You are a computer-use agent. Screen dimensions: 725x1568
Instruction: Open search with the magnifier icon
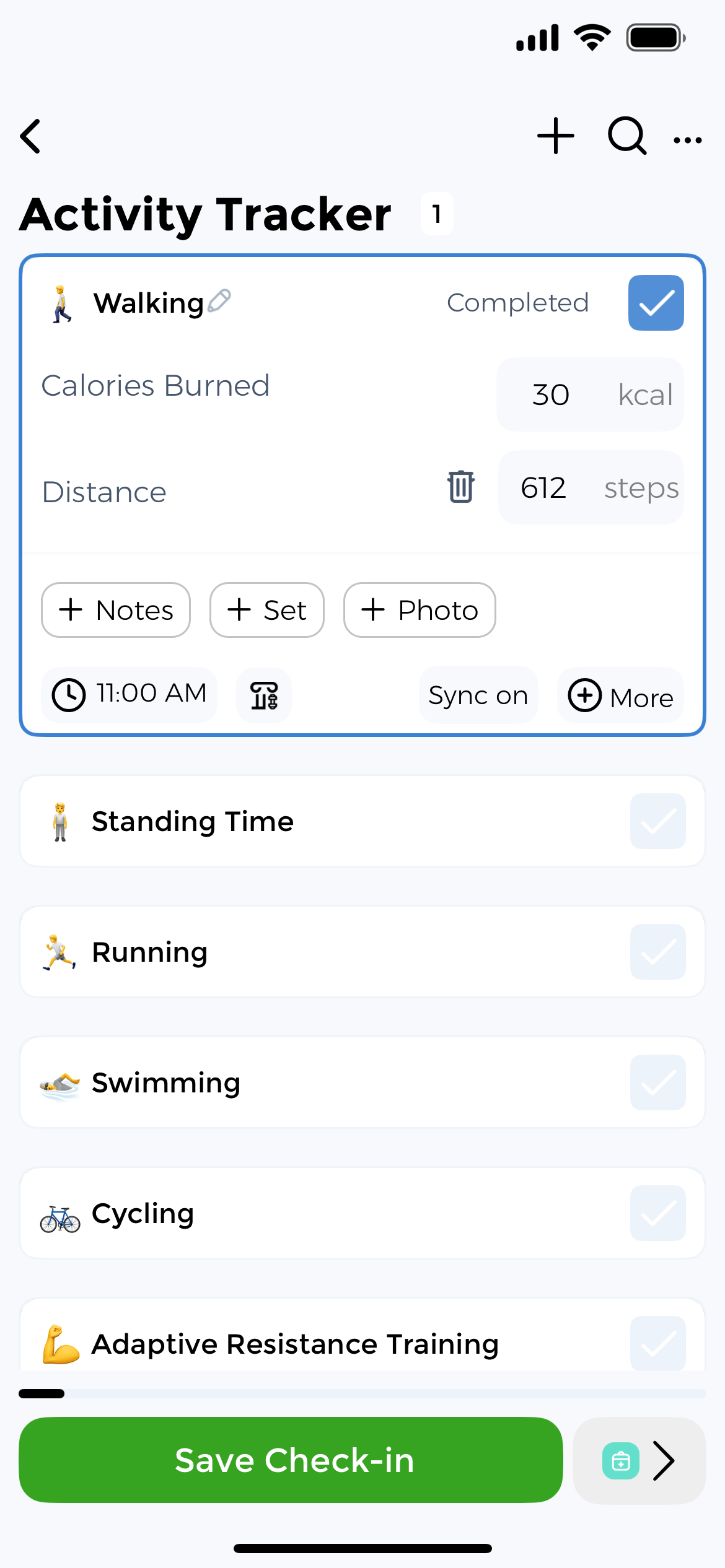click(627, 136)
